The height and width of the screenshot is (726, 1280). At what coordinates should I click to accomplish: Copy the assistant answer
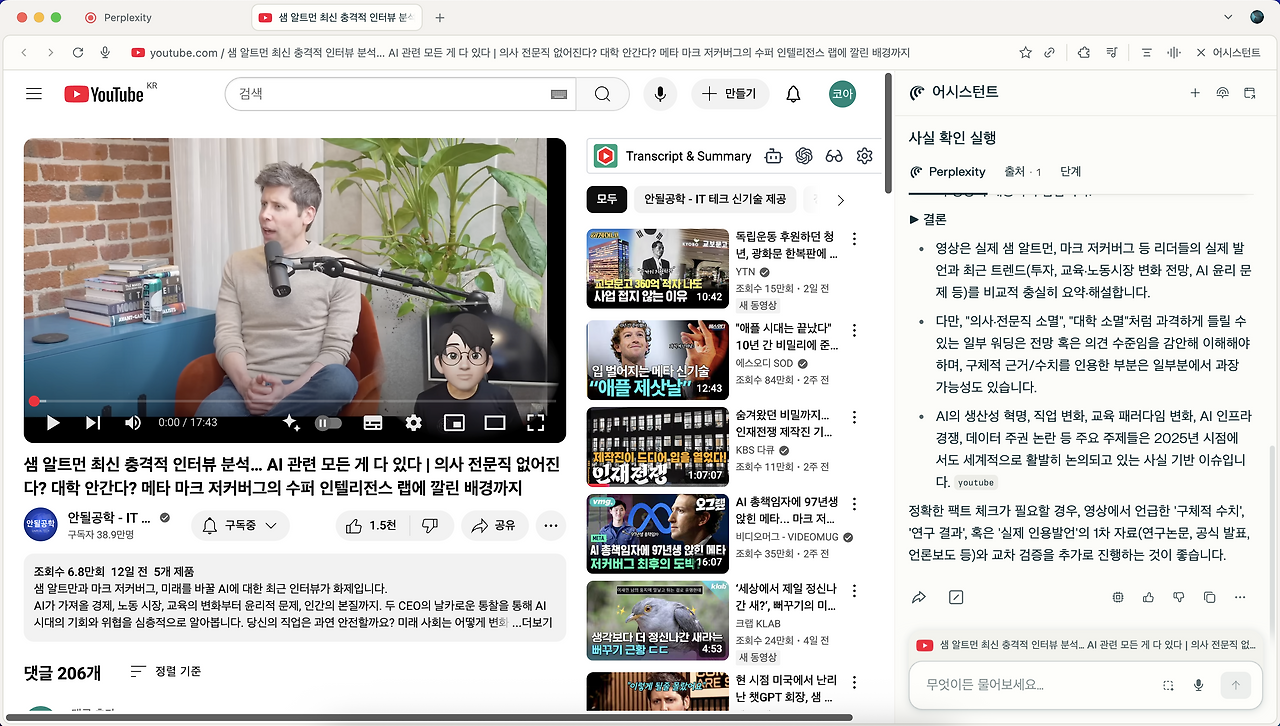point(1210,597)
